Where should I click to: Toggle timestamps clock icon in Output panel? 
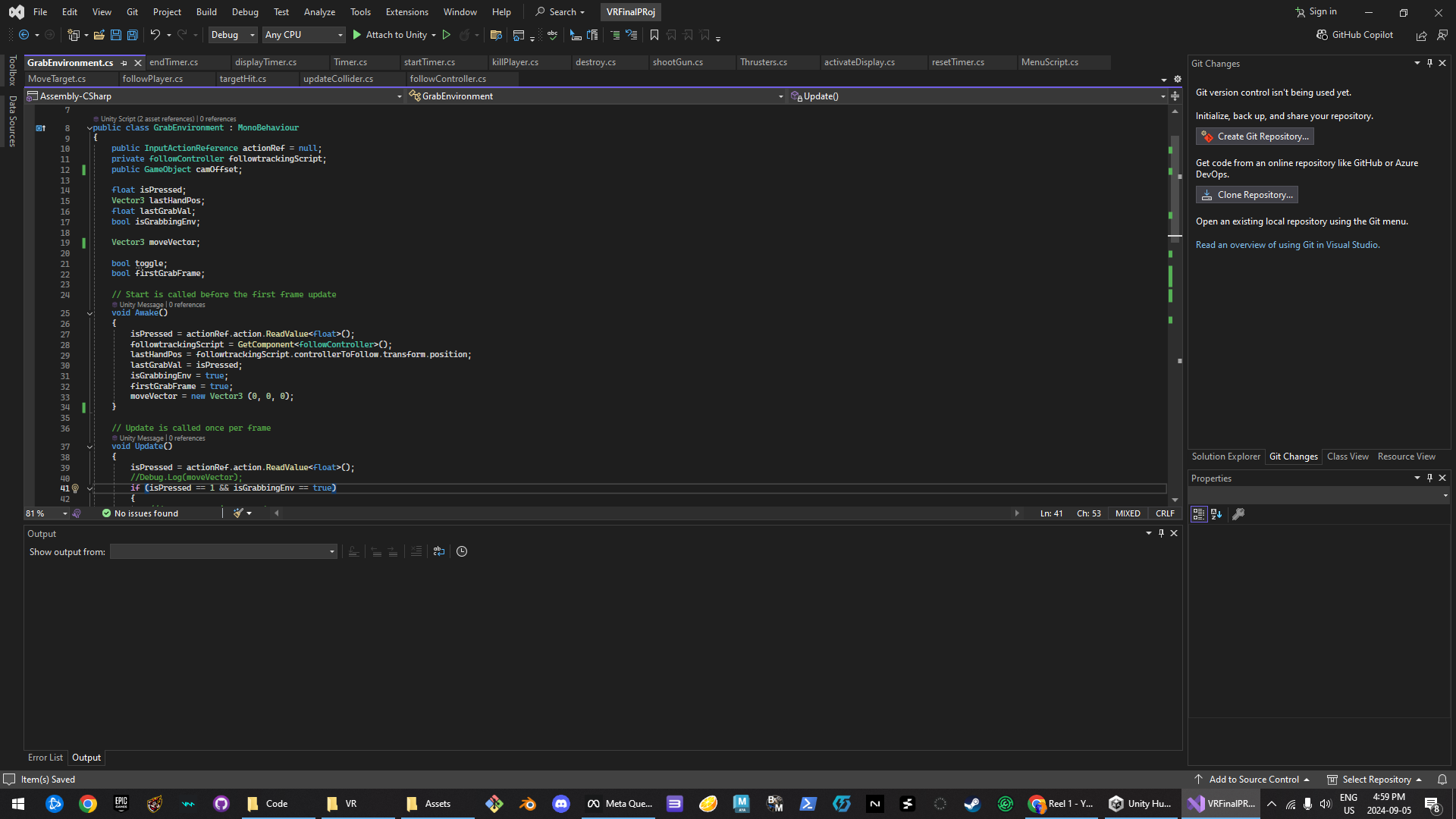pyautogui.click(x=462, y=551)
